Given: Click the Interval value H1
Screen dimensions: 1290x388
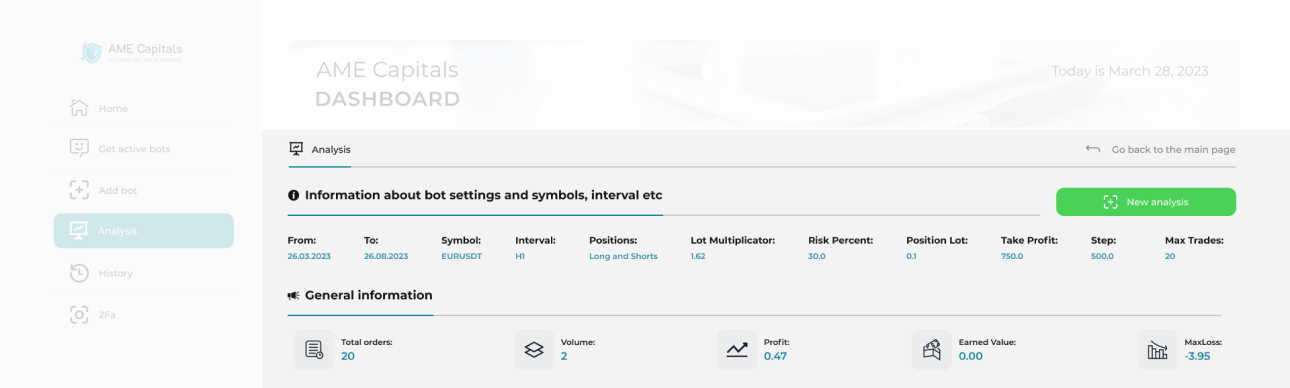Looking at the screenshot, I should (520, 256).
